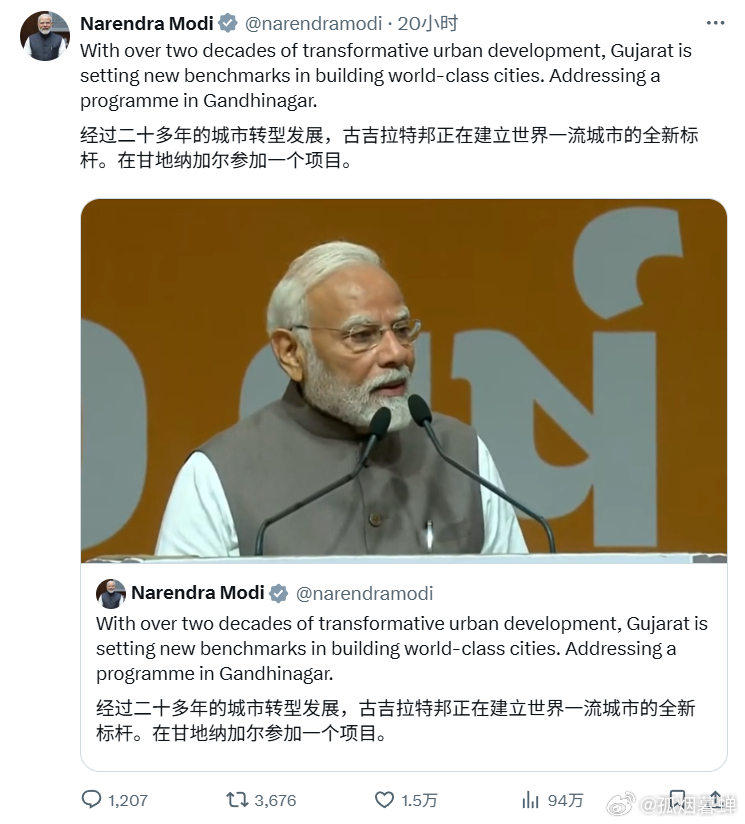This screenshot has width=745, height=824.
Task: Click the blue verified badge beside top name
Action: click(227, 24)
